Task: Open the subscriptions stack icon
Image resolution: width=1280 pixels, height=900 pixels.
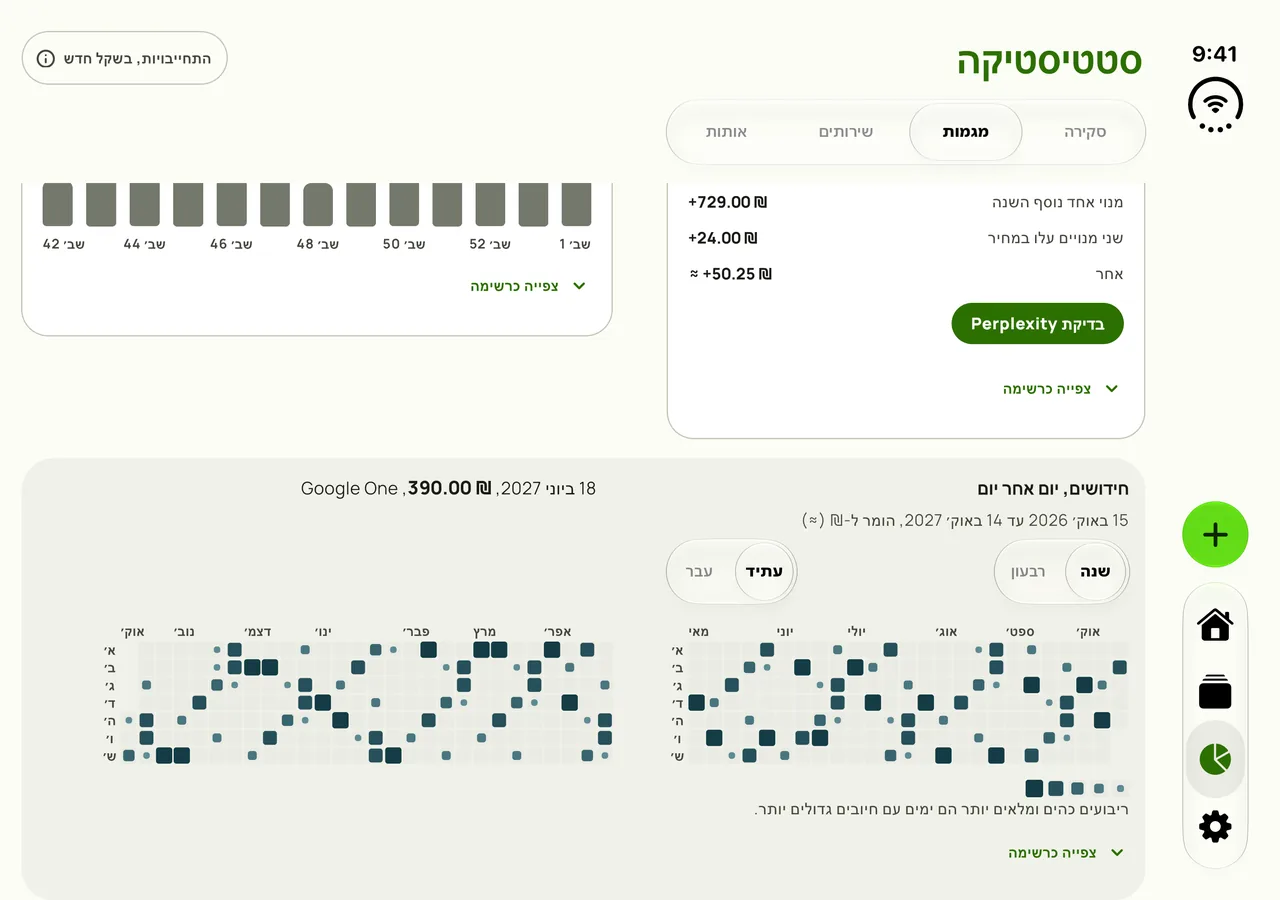Action: pyautogui.click(x=1215, y=692)
